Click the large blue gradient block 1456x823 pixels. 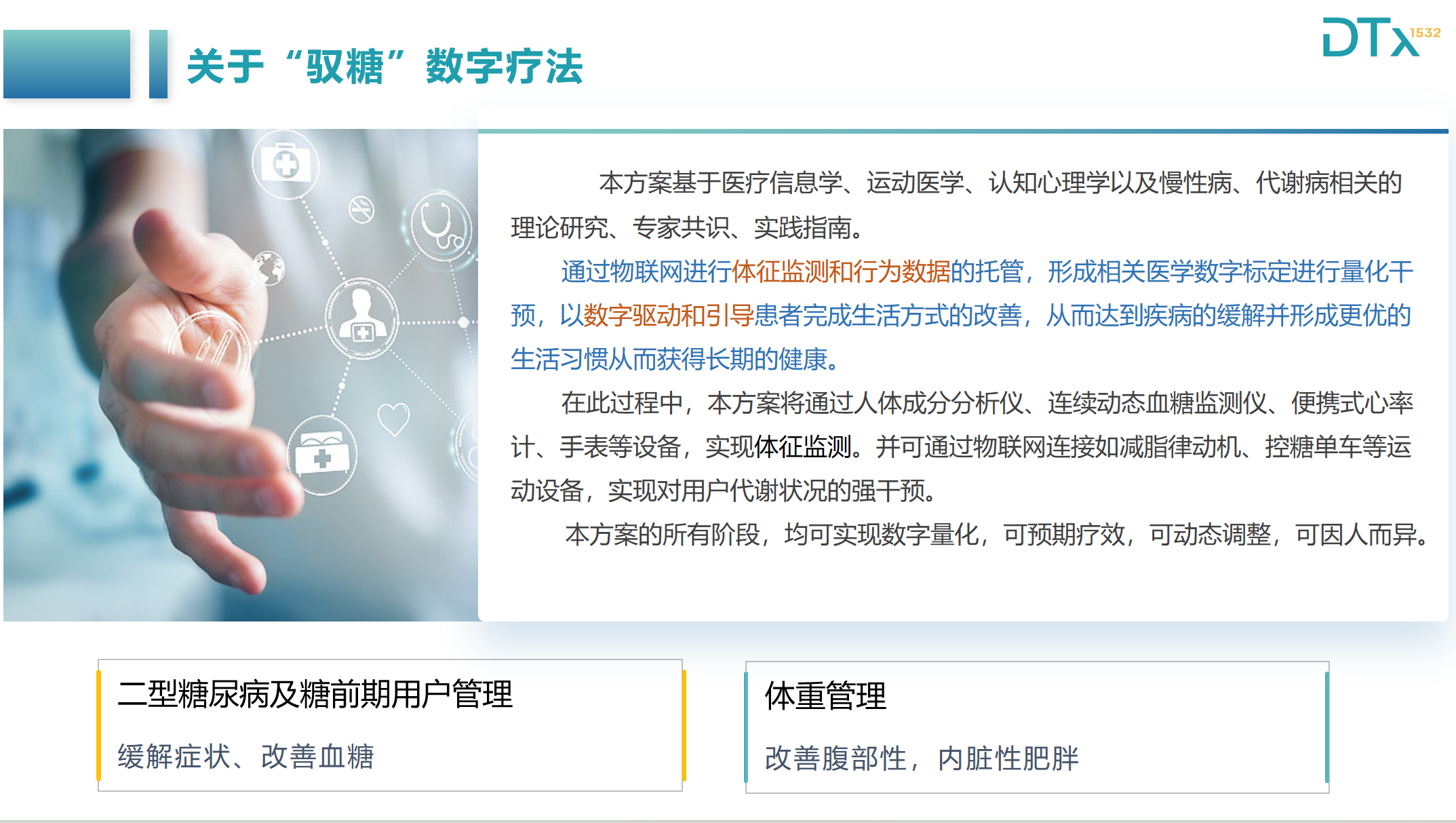66,64
